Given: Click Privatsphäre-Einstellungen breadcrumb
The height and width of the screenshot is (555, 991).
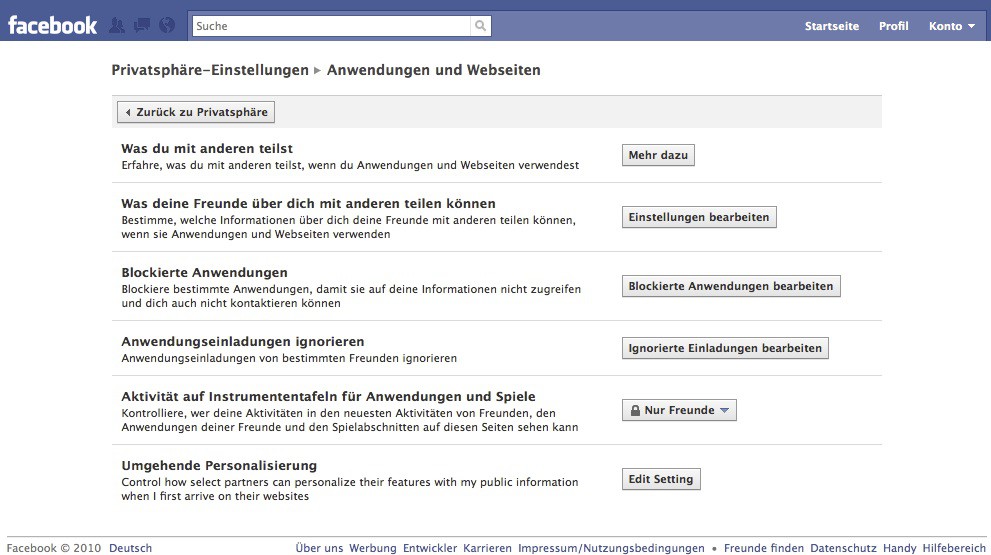Looking at the screenshot, I should click(210, 70).
